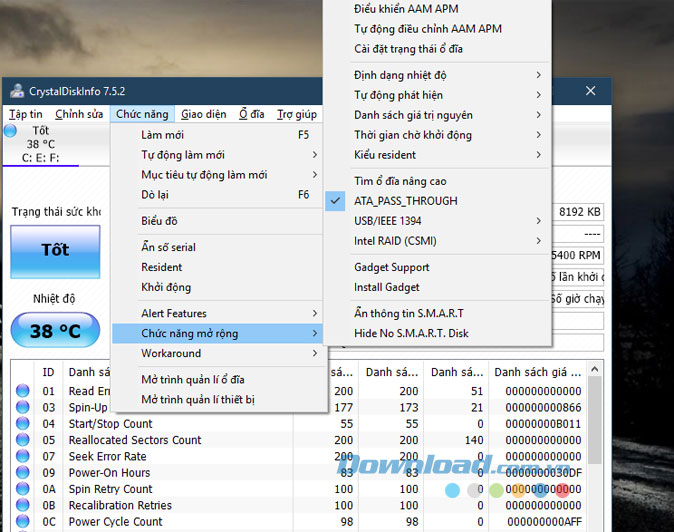The image size is (674, 532).
Task: Click the status circle for Read Error Rate row
Action: coord(22,391)
